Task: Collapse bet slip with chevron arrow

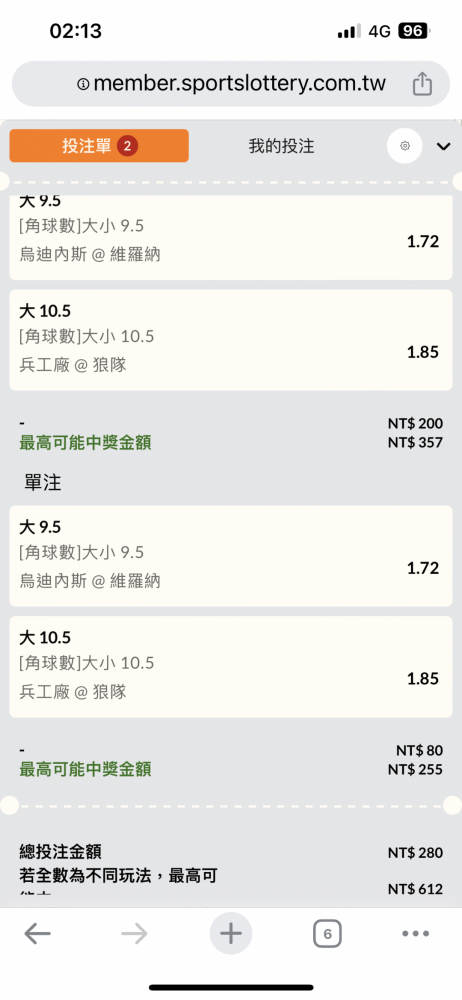Action: click(443, 147)
